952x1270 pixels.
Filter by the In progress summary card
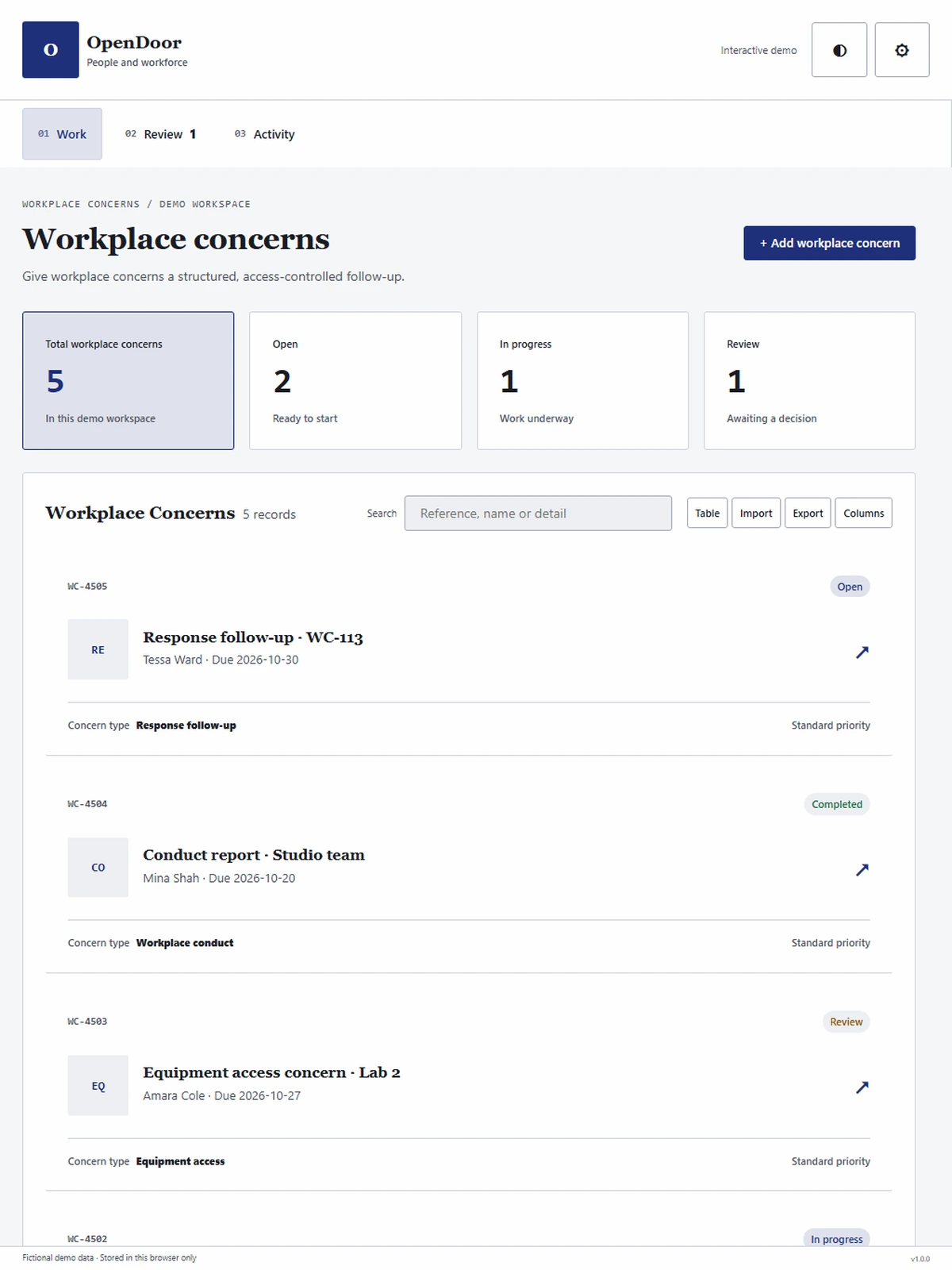pyautogui.click(x=582, y=381)
